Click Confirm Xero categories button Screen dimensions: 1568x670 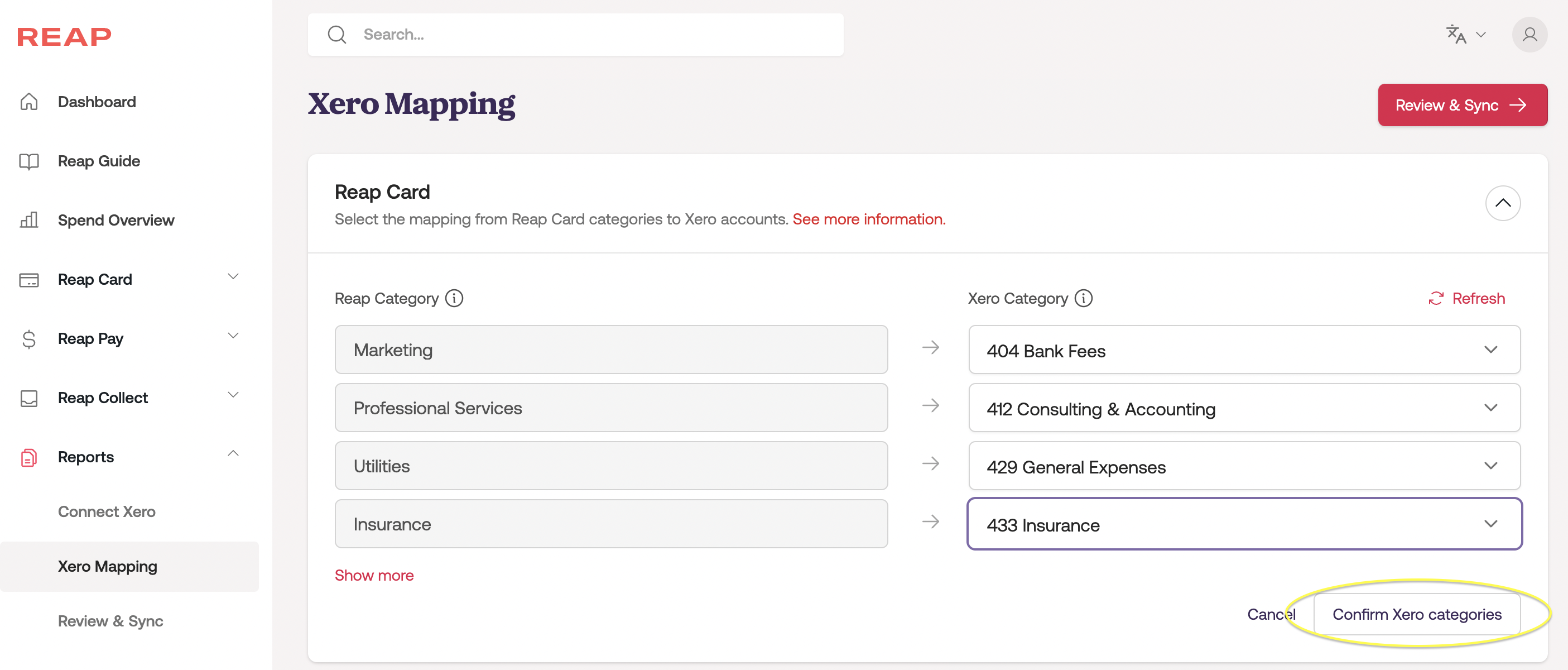1416,614
